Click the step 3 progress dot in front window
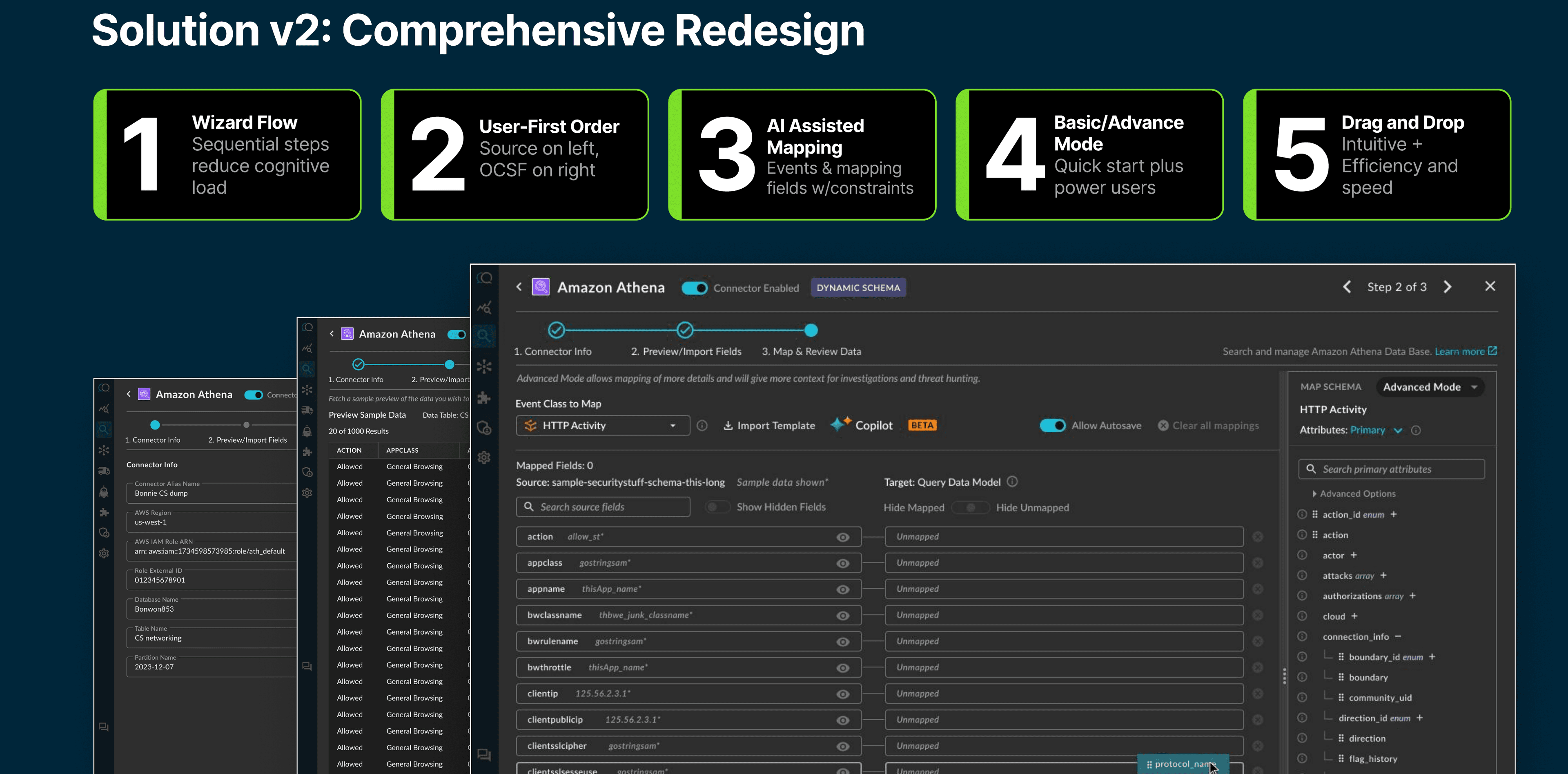 tap(811, 330)
